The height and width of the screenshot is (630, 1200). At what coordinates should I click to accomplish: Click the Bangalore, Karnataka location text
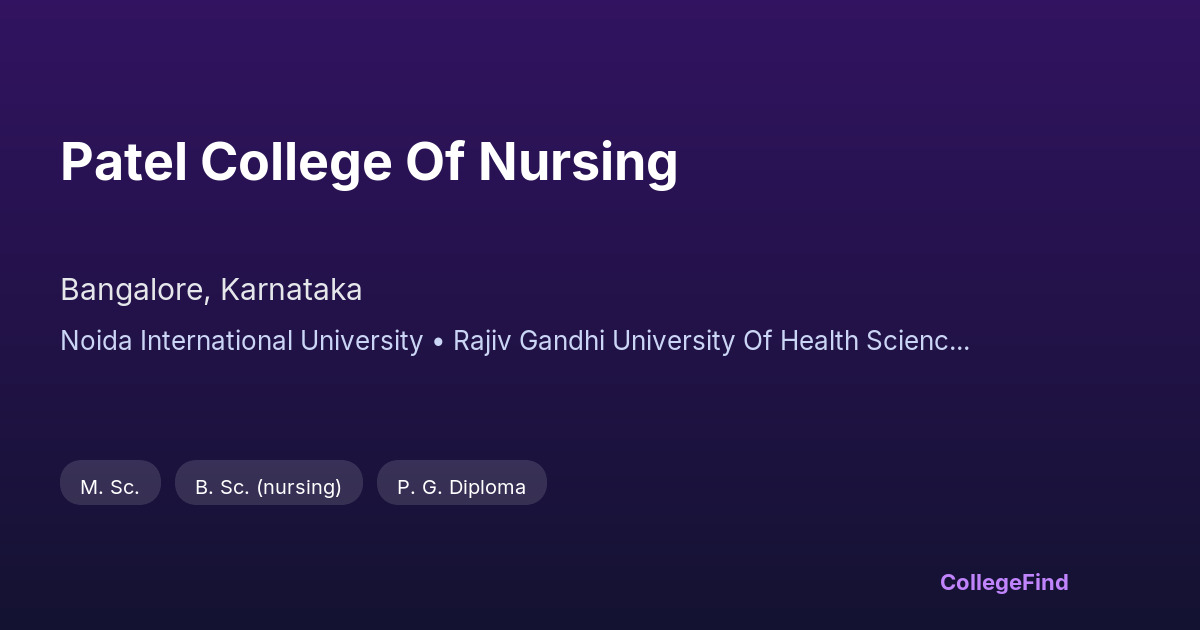point(211,290)
